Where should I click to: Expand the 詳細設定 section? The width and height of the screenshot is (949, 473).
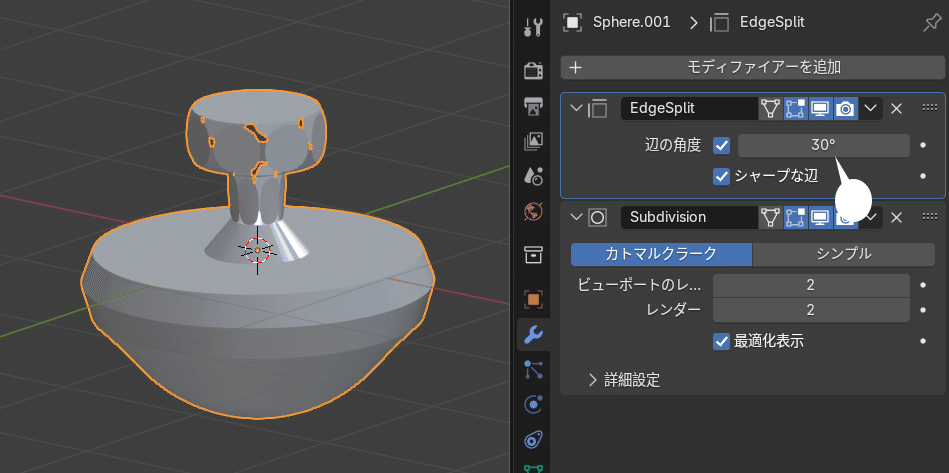[x=625, y=380]
